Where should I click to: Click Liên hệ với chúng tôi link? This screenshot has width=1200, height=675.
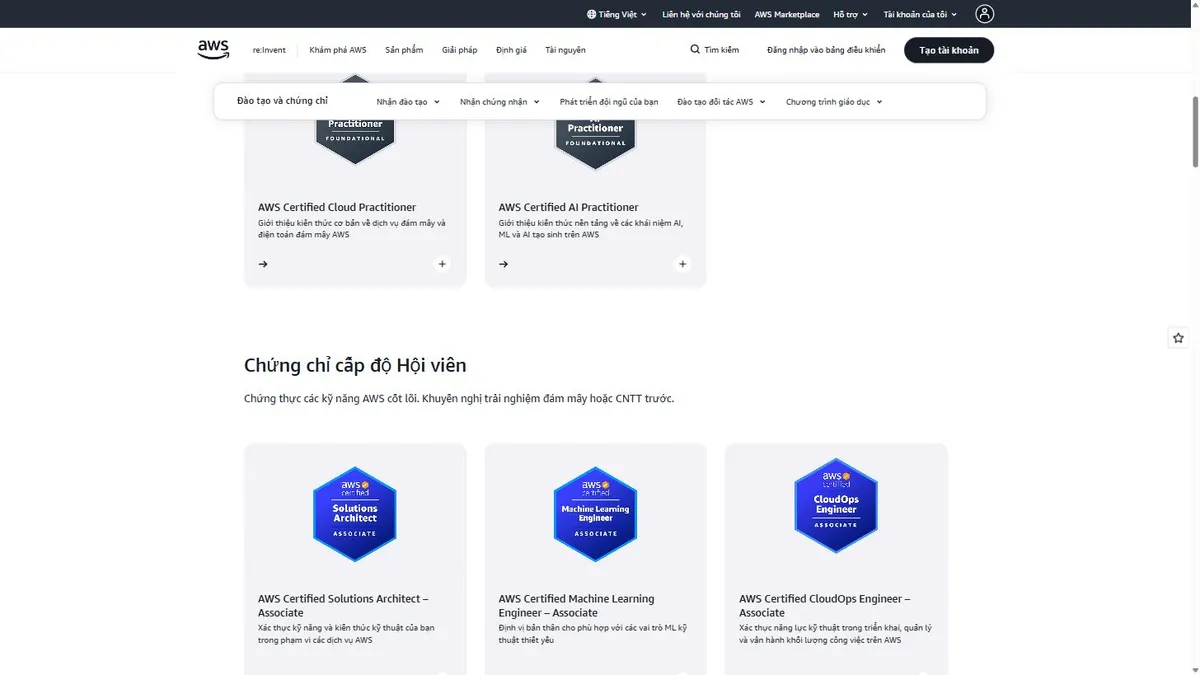point(701,15)
